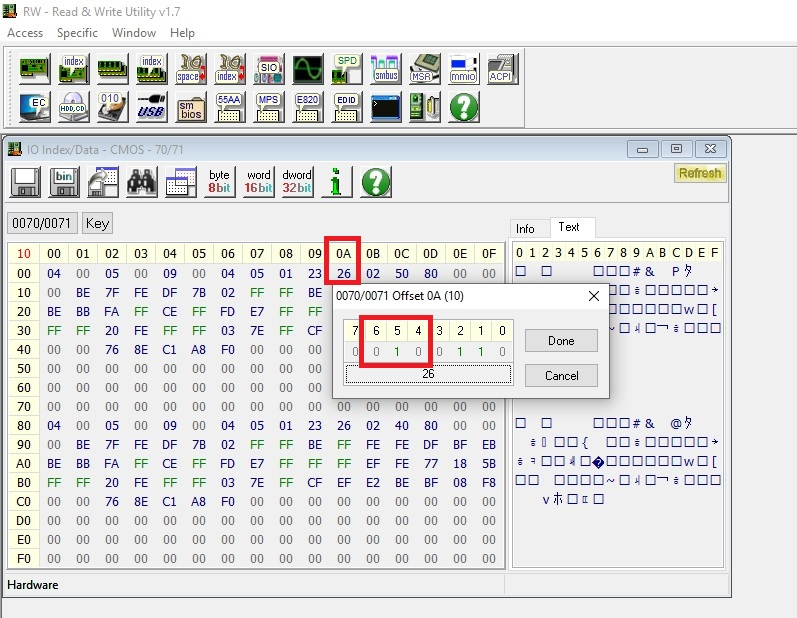Switch to dword 32bit display mode

pos(297,181)
